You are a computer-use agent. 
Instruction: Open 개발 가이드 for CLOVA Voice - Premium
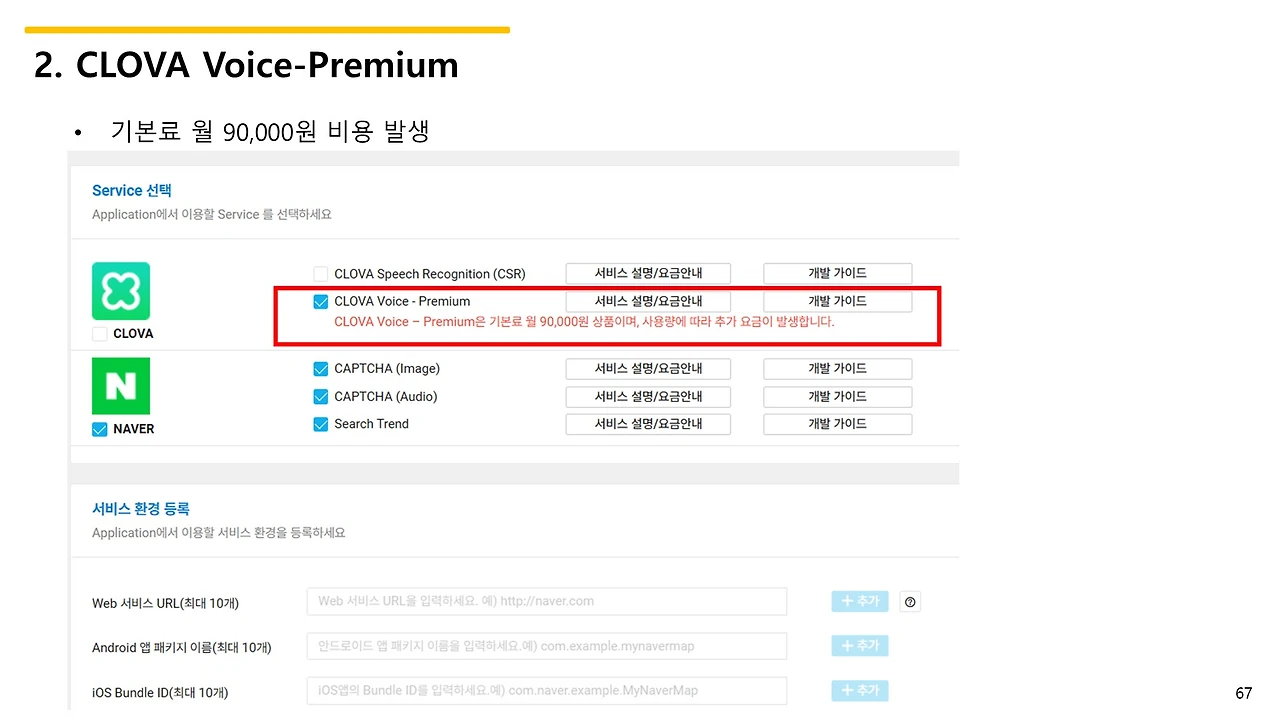(838, 301)
